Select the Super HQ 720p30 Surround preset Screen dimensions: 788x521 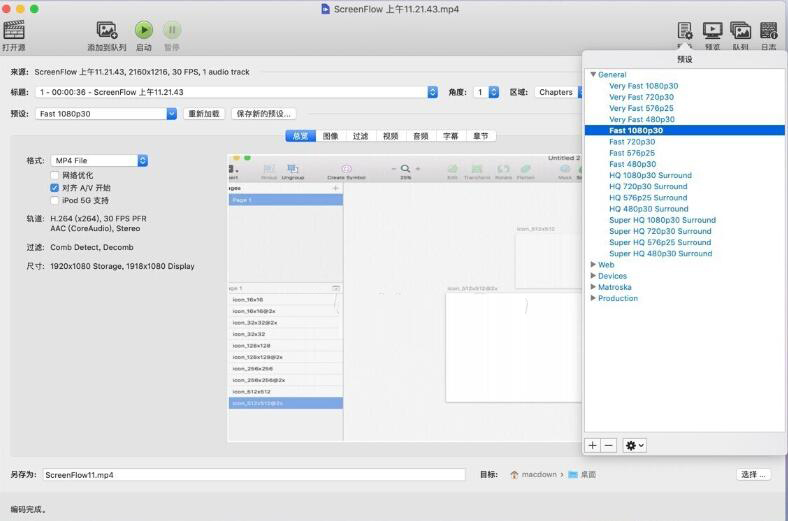coord(660,231)
